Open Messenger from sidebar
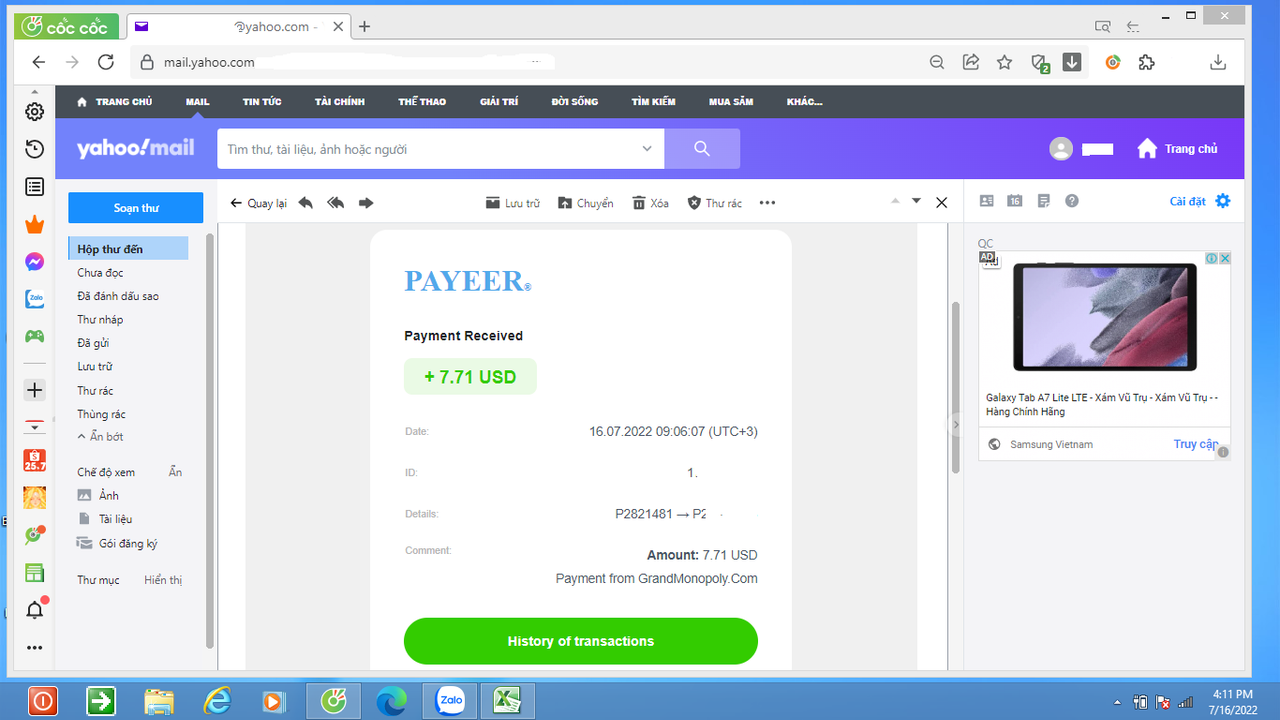1280x720 pixels. pyautogui.click(x=34, y=262)
